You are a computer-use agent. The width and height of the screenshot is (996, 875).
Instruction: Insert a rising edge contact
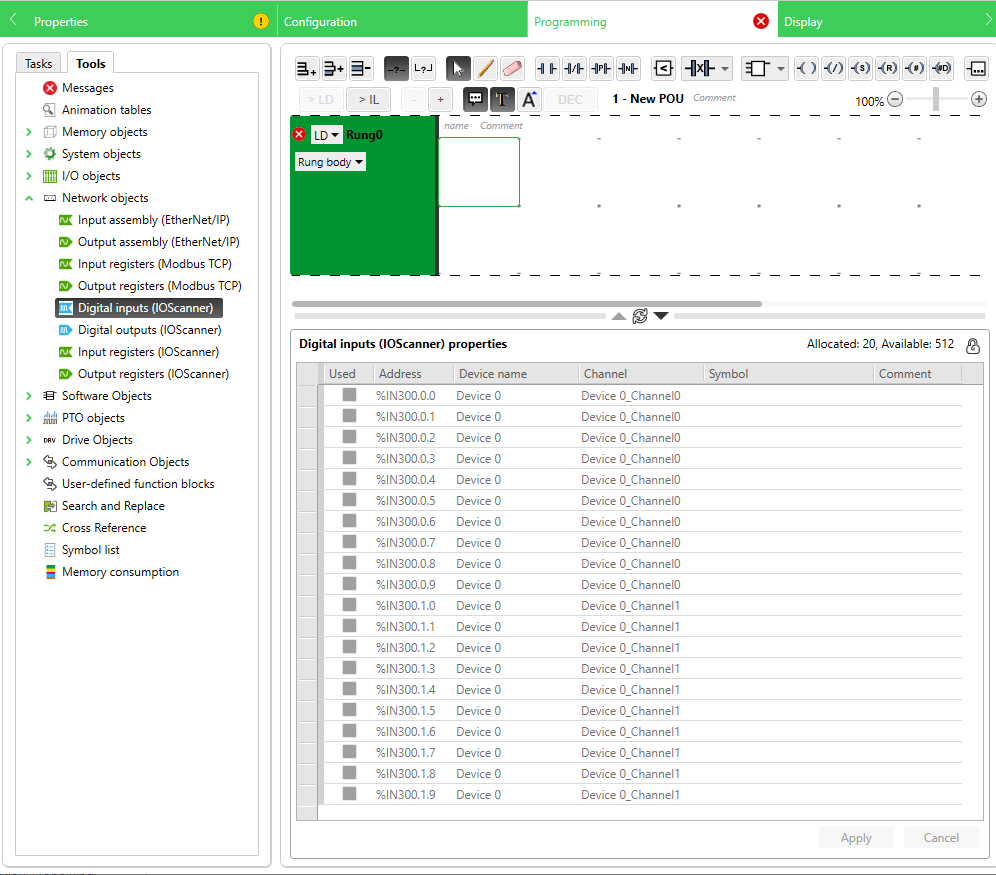tap(601, 68)
